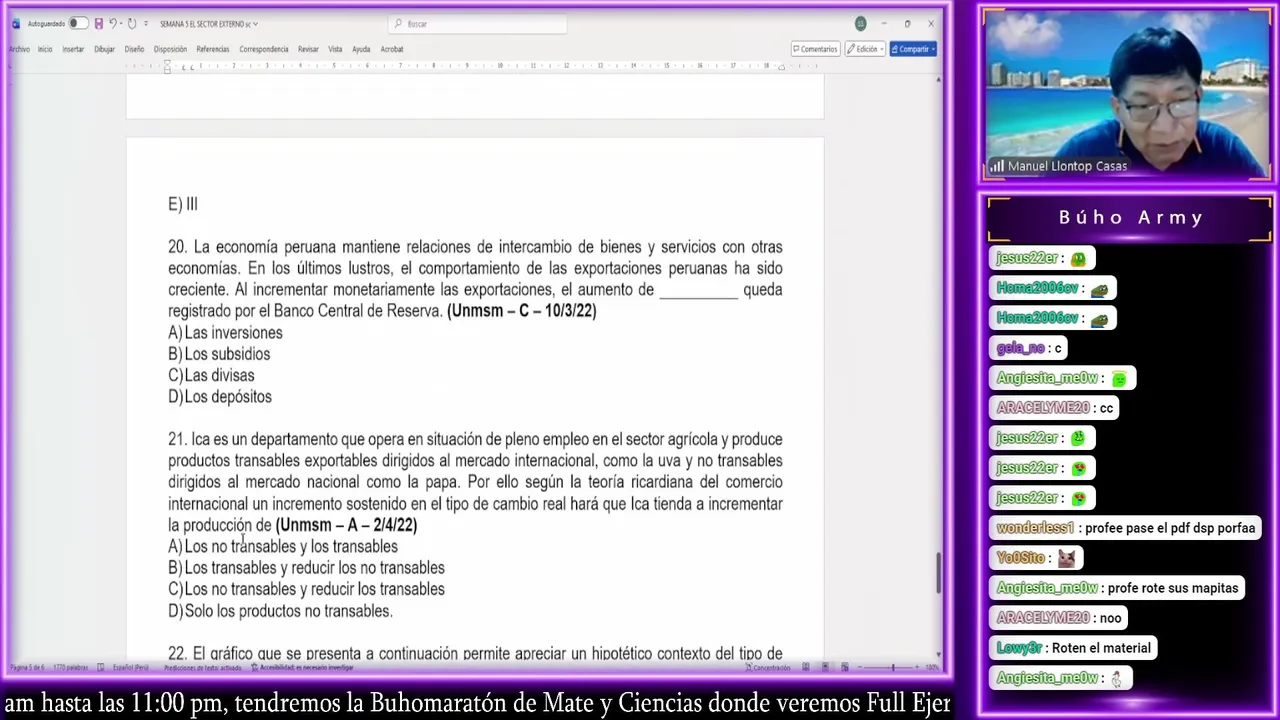The height and width of the screenshot is (720, 1280).
Task: Click chat message 'Roten el material'
Action: coord(1101,648)
